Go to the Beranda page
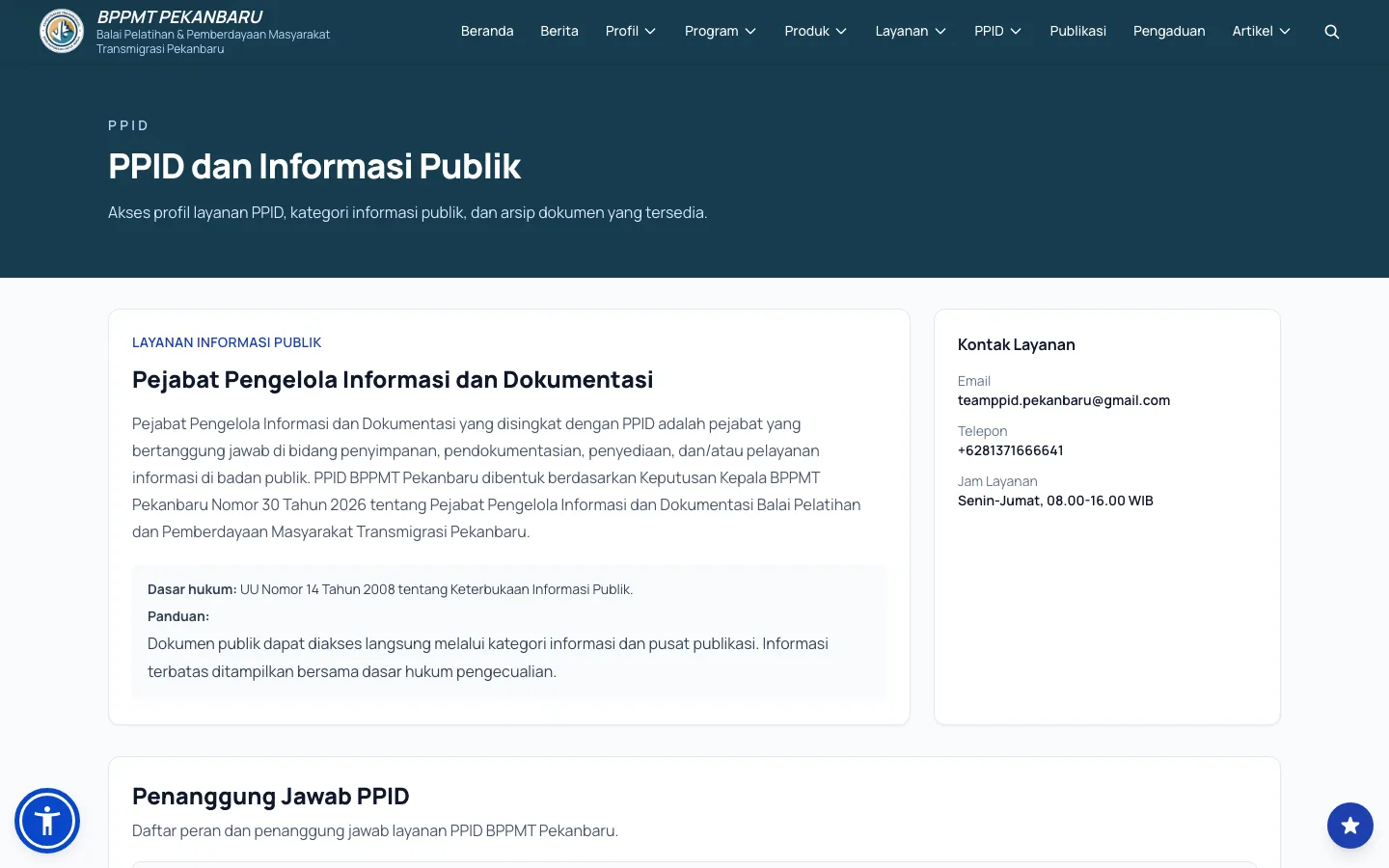1389x868 pixels. click(487, 31)
